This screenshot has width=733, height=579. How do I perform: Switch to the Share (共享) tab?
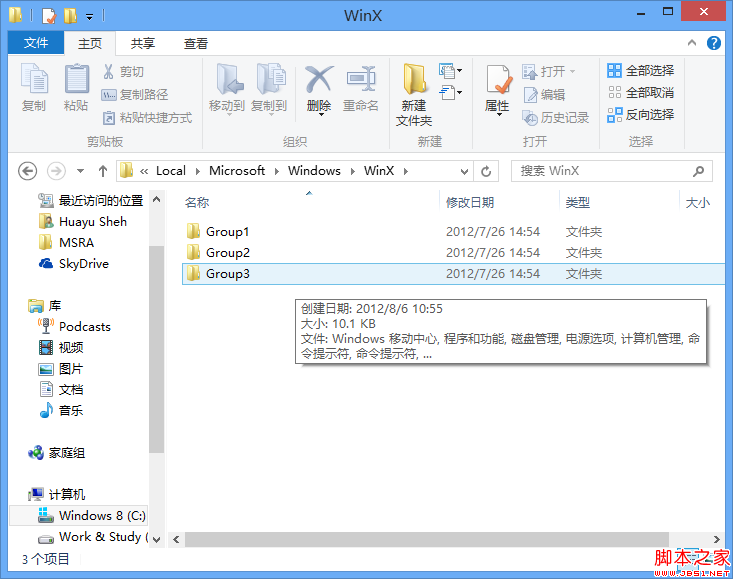tap(143, 43)
